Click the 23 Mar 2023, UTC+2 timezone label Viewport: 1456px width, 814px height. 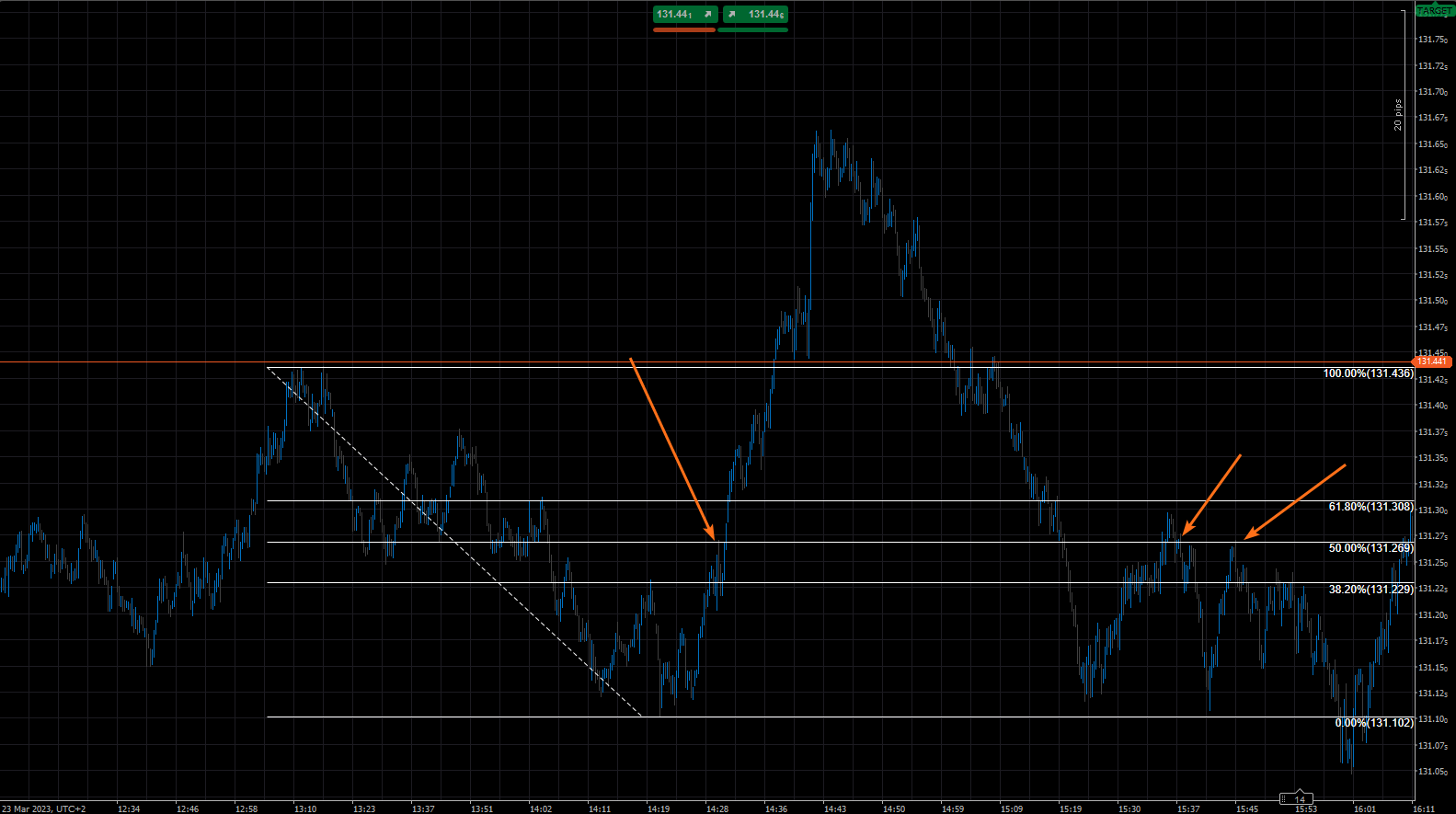coord(44,808)
